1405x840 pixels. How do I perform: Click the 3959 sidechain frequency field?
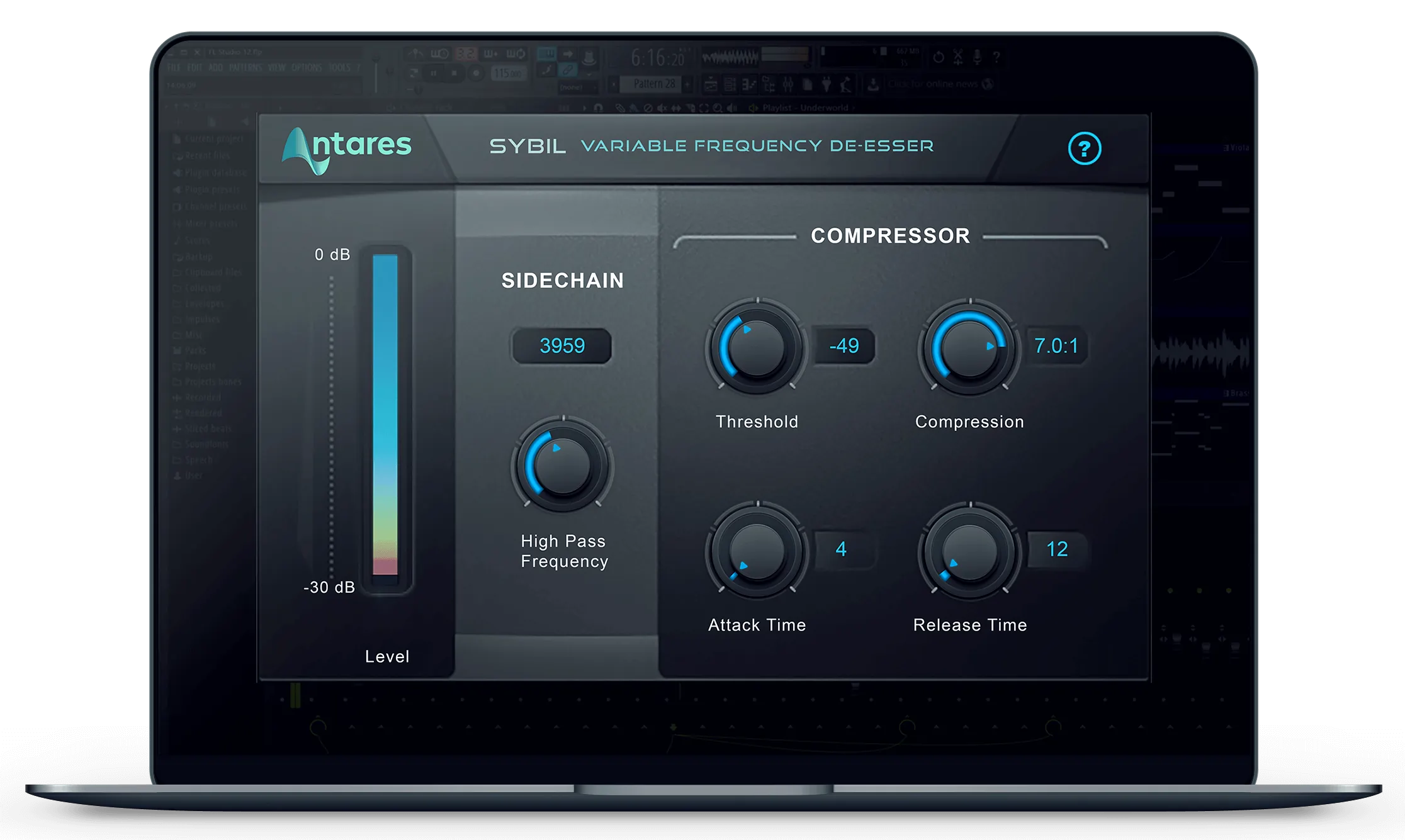click(x=562, y=346)
